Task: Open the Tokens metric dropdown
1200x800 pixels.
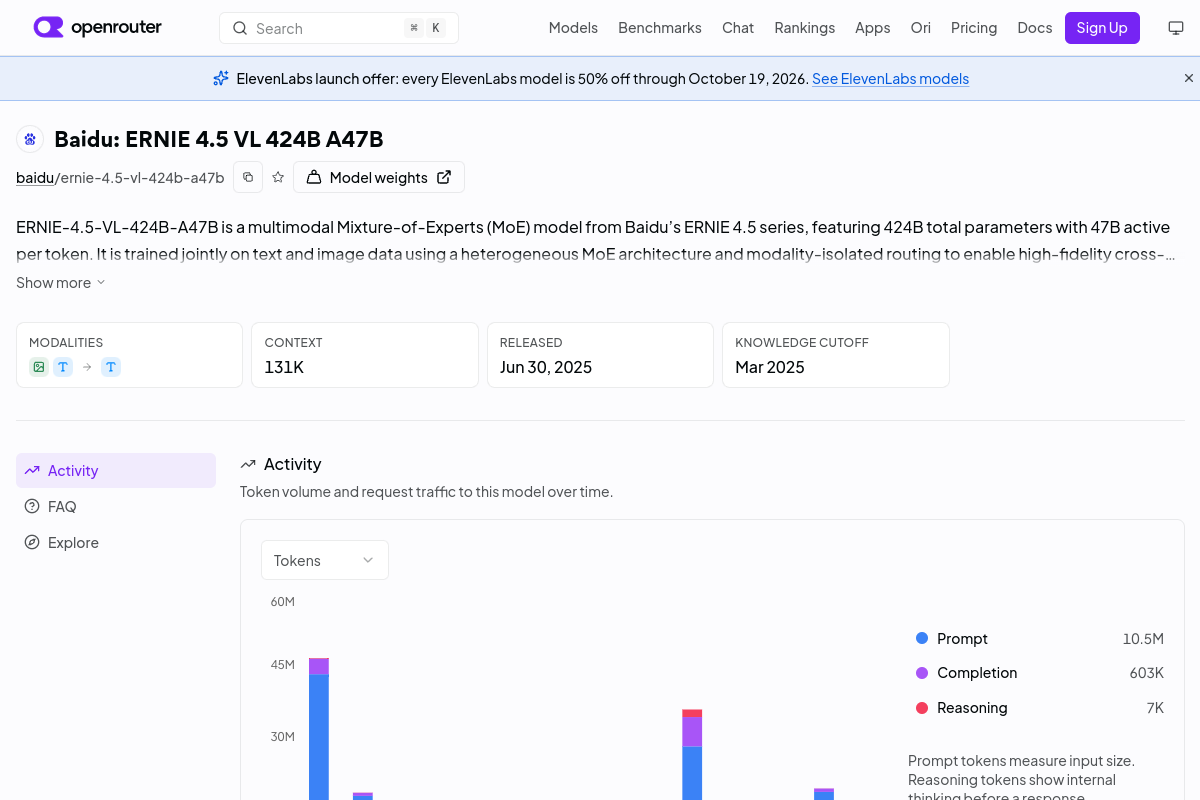Action: coord(325,560)
